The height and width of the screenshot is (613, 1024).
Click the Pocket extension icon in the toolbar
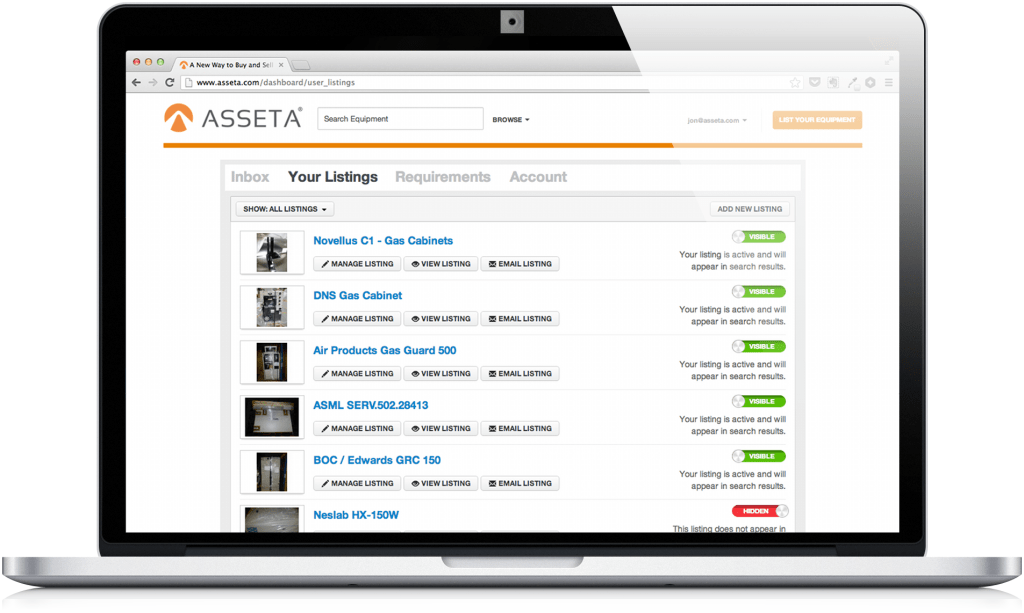click(814, 82)
